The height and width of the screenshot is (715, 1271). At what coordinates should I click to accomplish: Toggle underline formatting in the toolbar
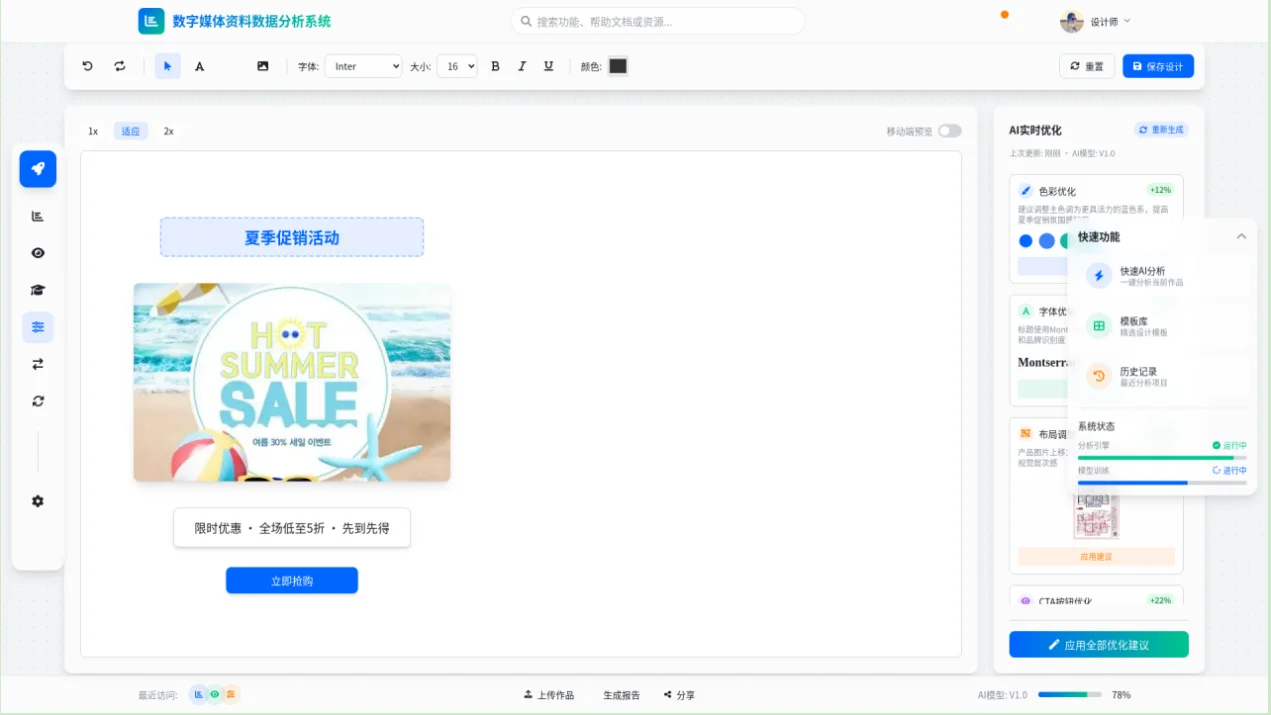pos(548,65)
